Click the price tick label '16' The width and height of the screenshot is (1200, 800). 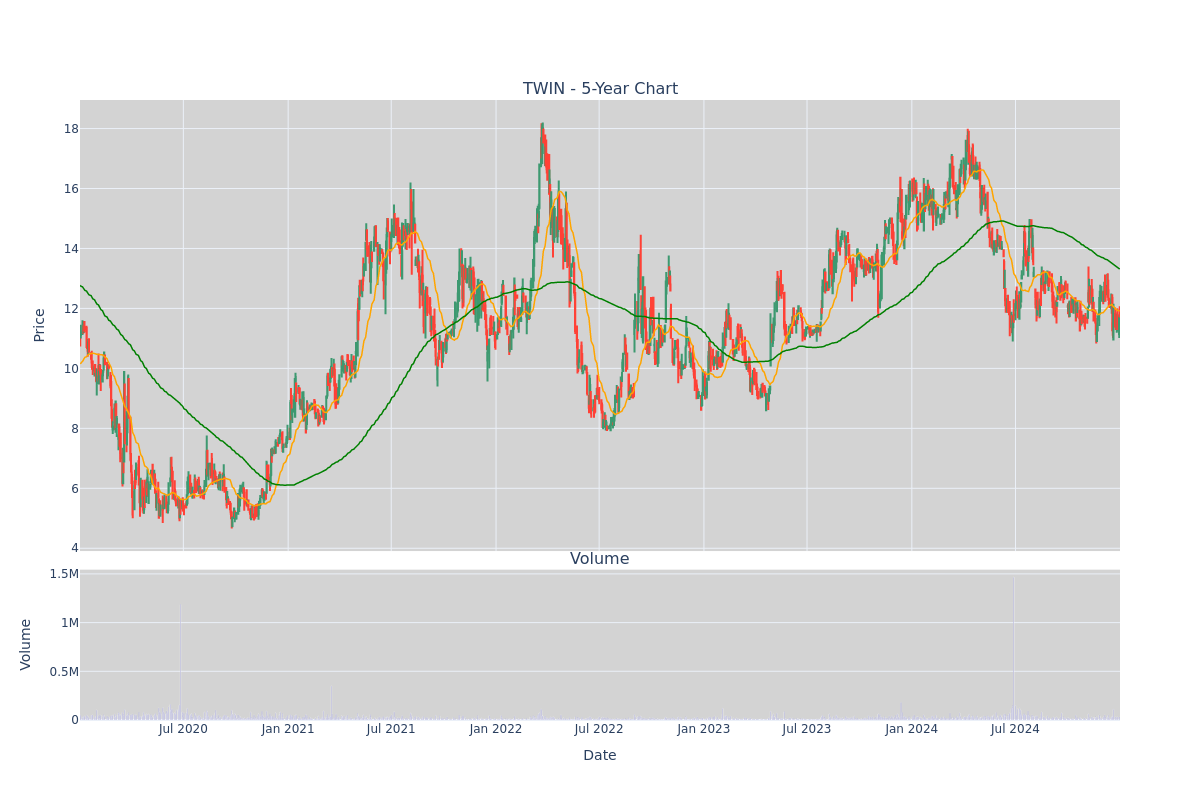71,189
